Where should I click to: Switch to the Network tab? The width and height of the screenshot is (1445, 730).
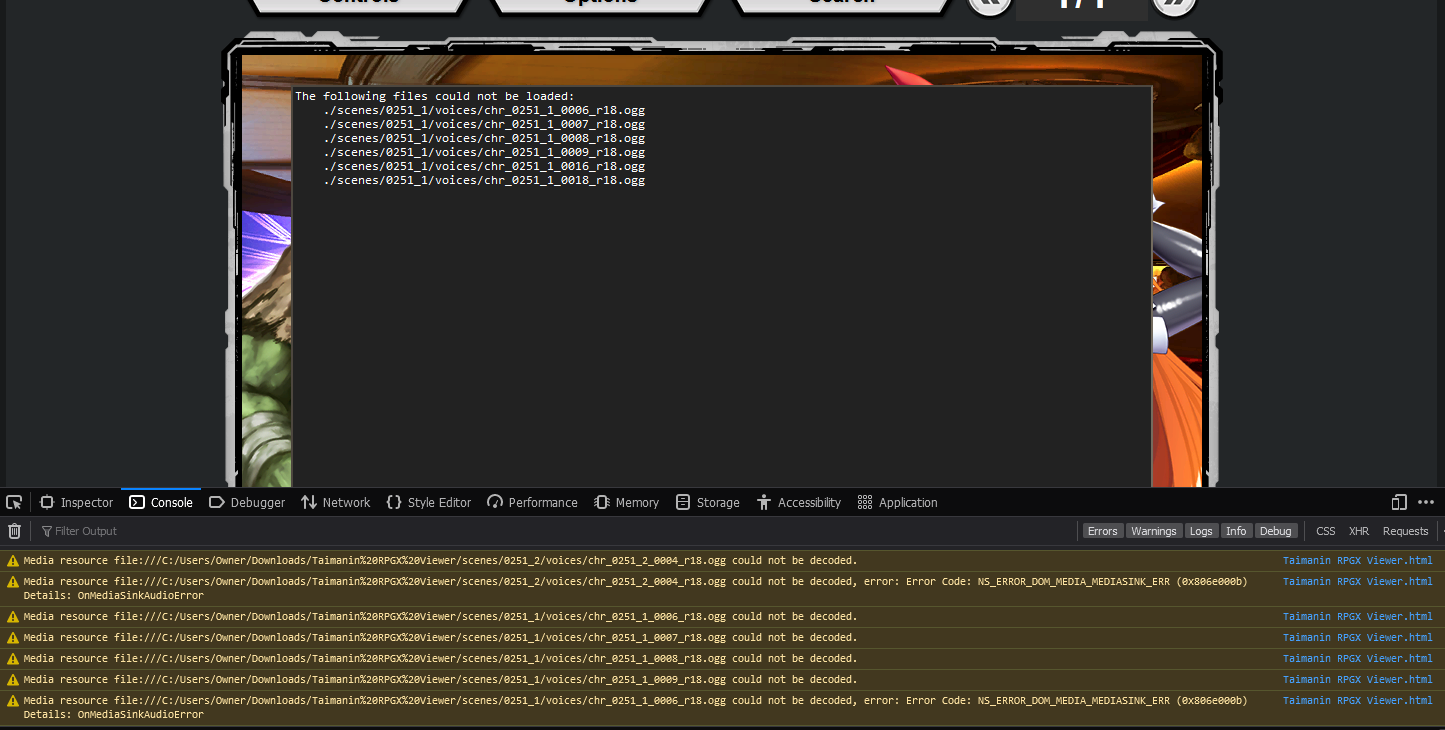(x=336, y=502)
